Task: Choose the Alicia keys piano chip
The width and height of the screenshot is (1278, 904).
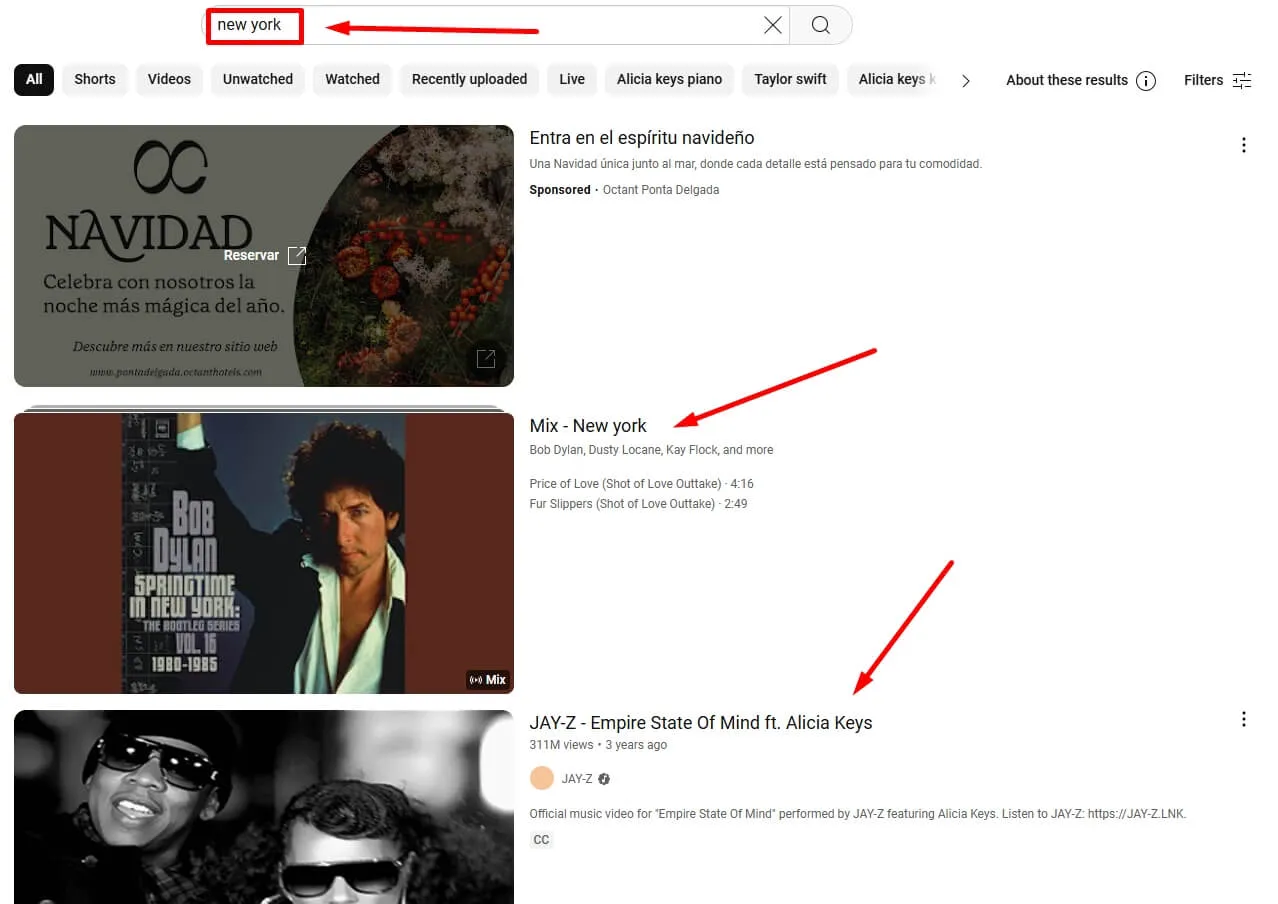Action: pyautogui.click(x=669, y=80)
